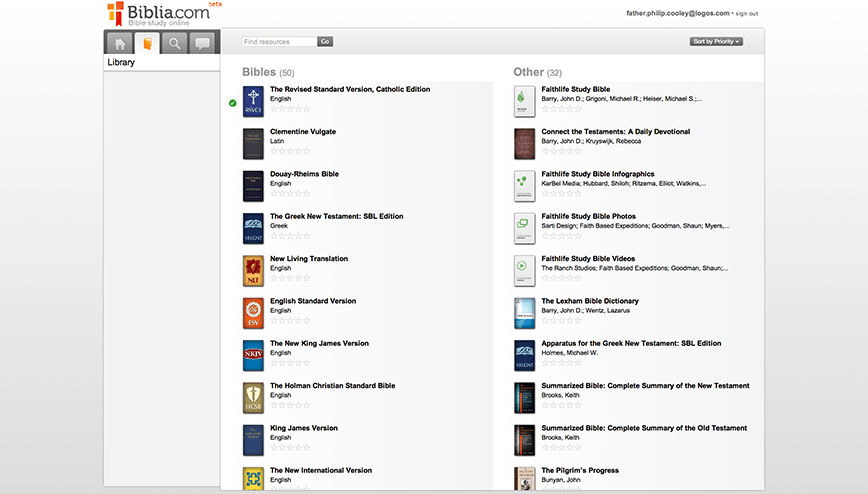Open the New International Version cover thumbnail
Viewport: 868px width, 494px height.
[x=253, y=478]
